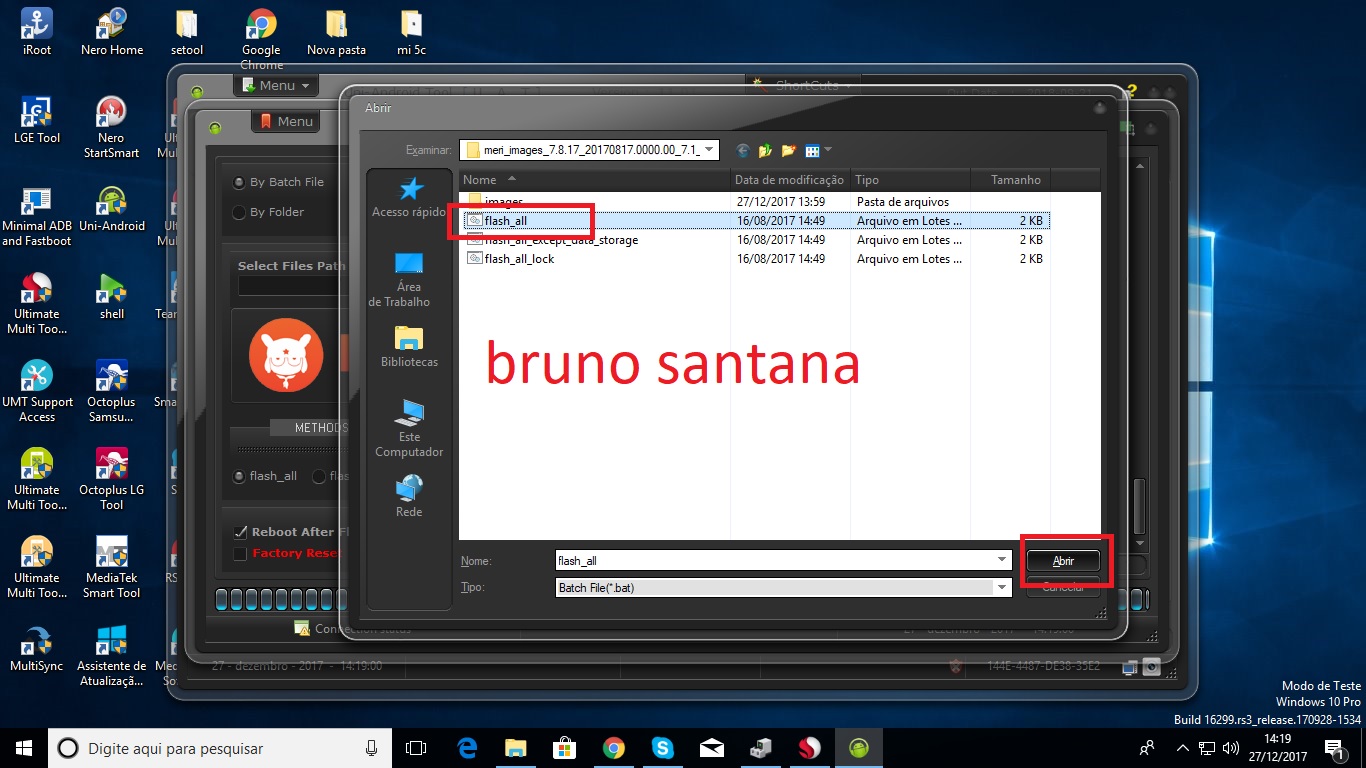The width and height of the screenshot is (1366, 768).
Task: Toggle the Reboot After Flash checkbox
Action: point(240,532)
